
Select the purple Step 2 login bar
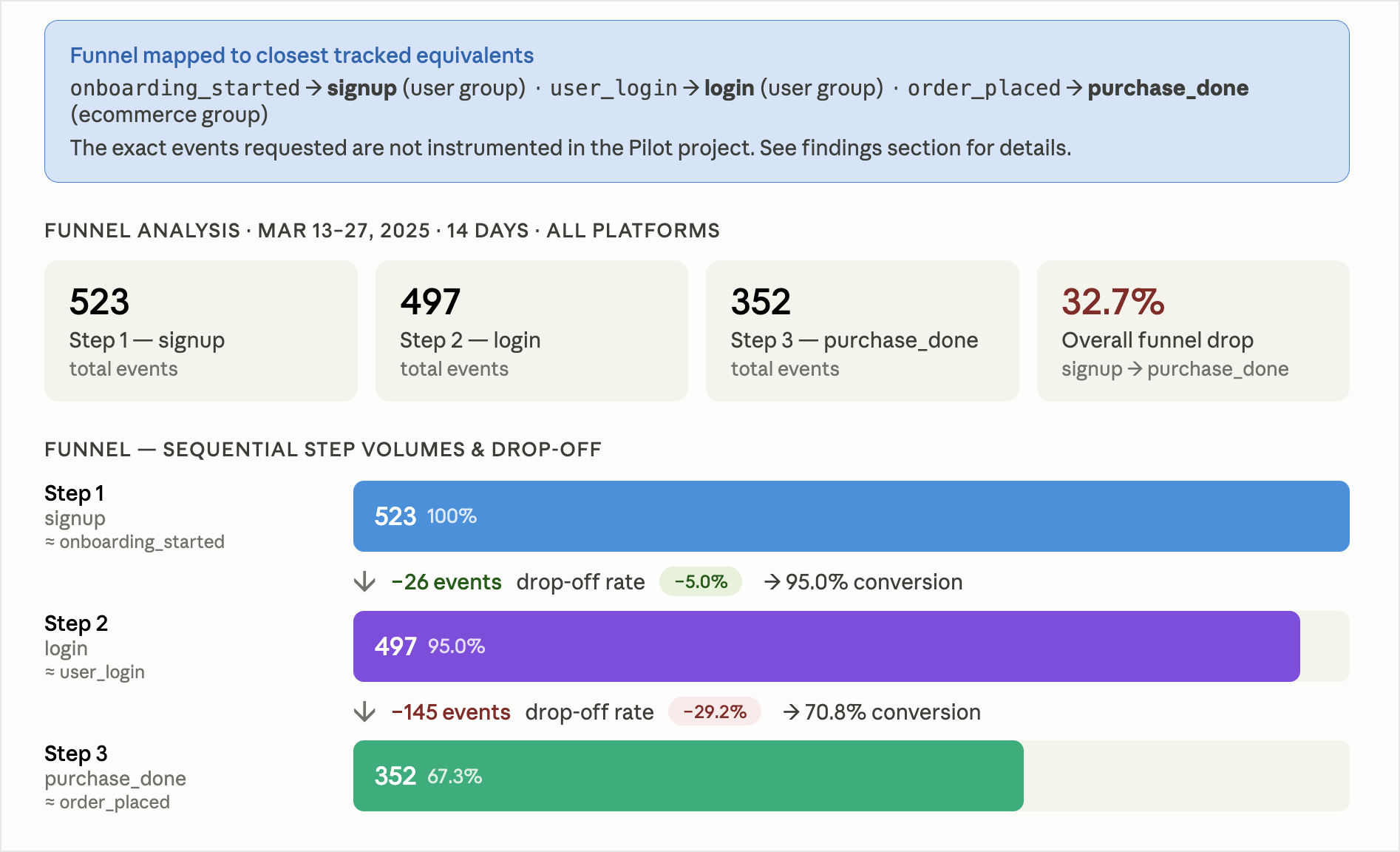tap(826, 646)
